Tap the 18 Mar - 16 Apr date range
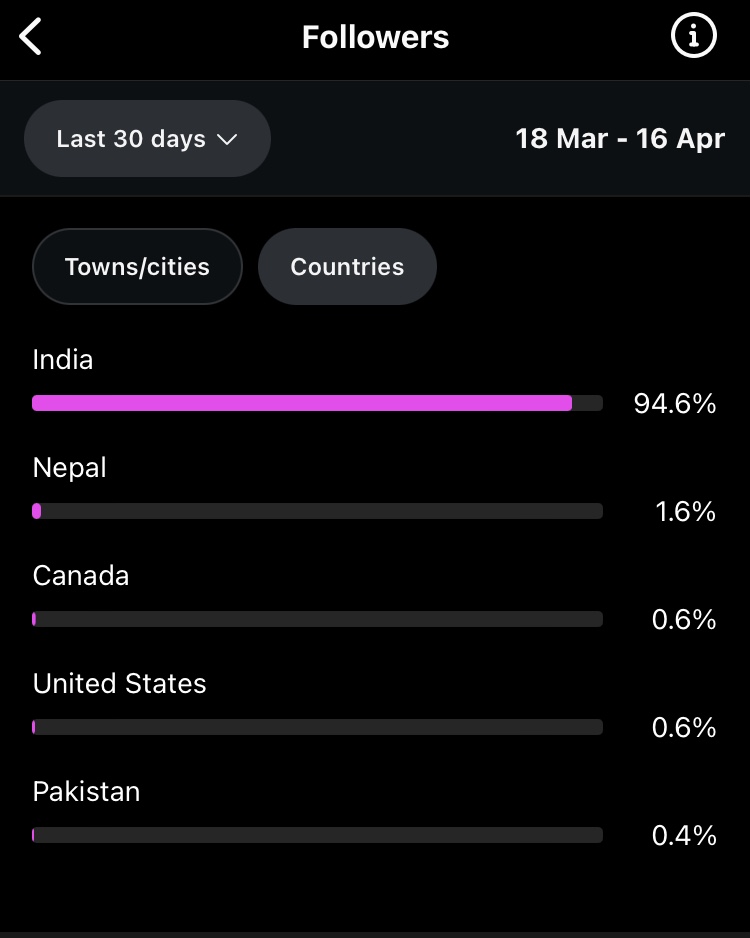 (620, 139)
